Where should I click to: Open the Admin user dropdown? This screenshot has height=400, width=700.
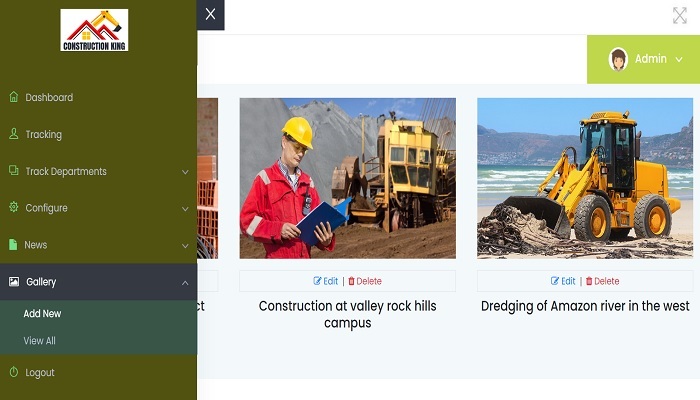point(646,59)
